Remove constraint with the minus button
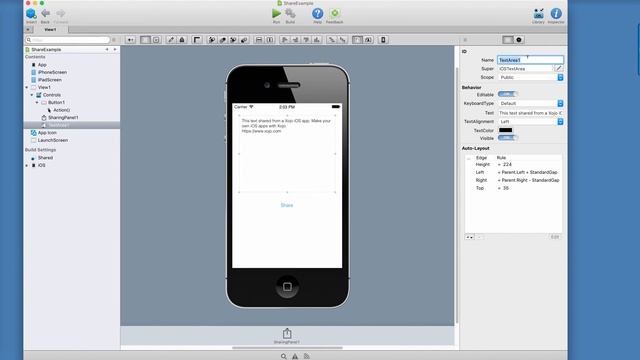Screen dimensions: 640x360 point(480,237)
